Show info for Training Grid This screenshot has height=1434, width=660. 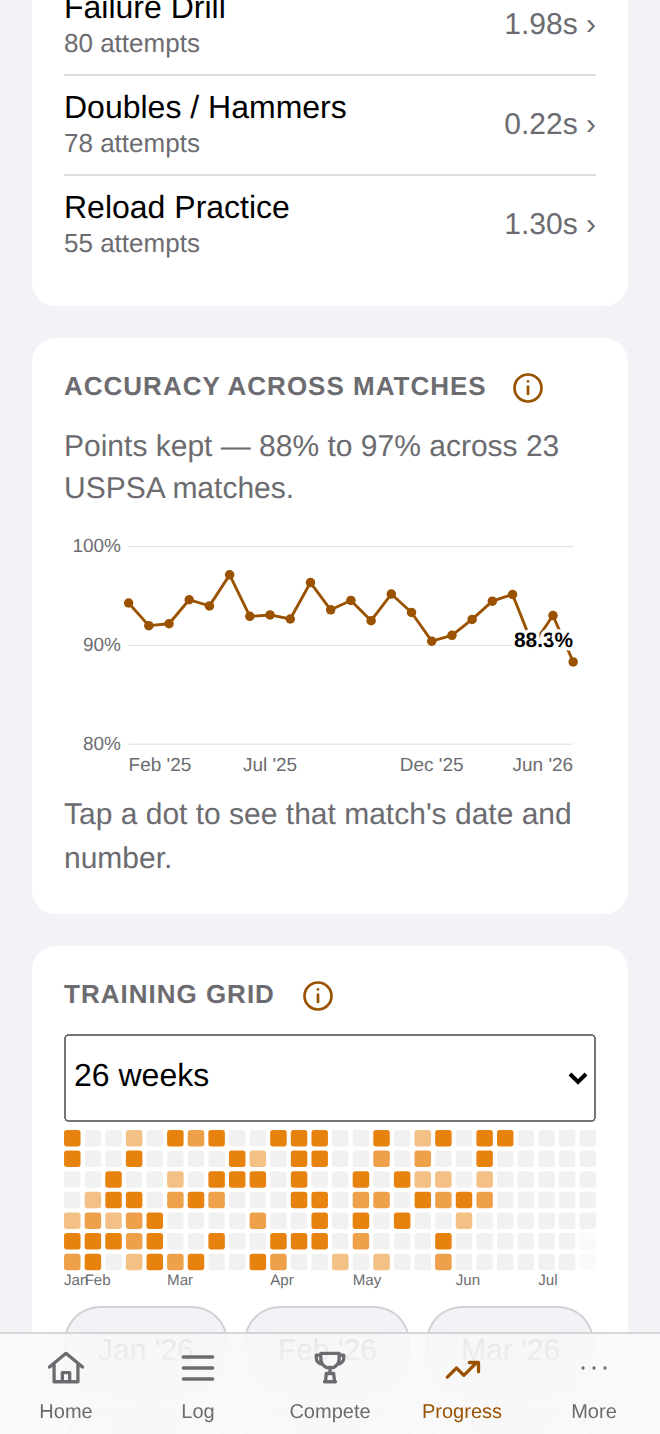point(318,996)
